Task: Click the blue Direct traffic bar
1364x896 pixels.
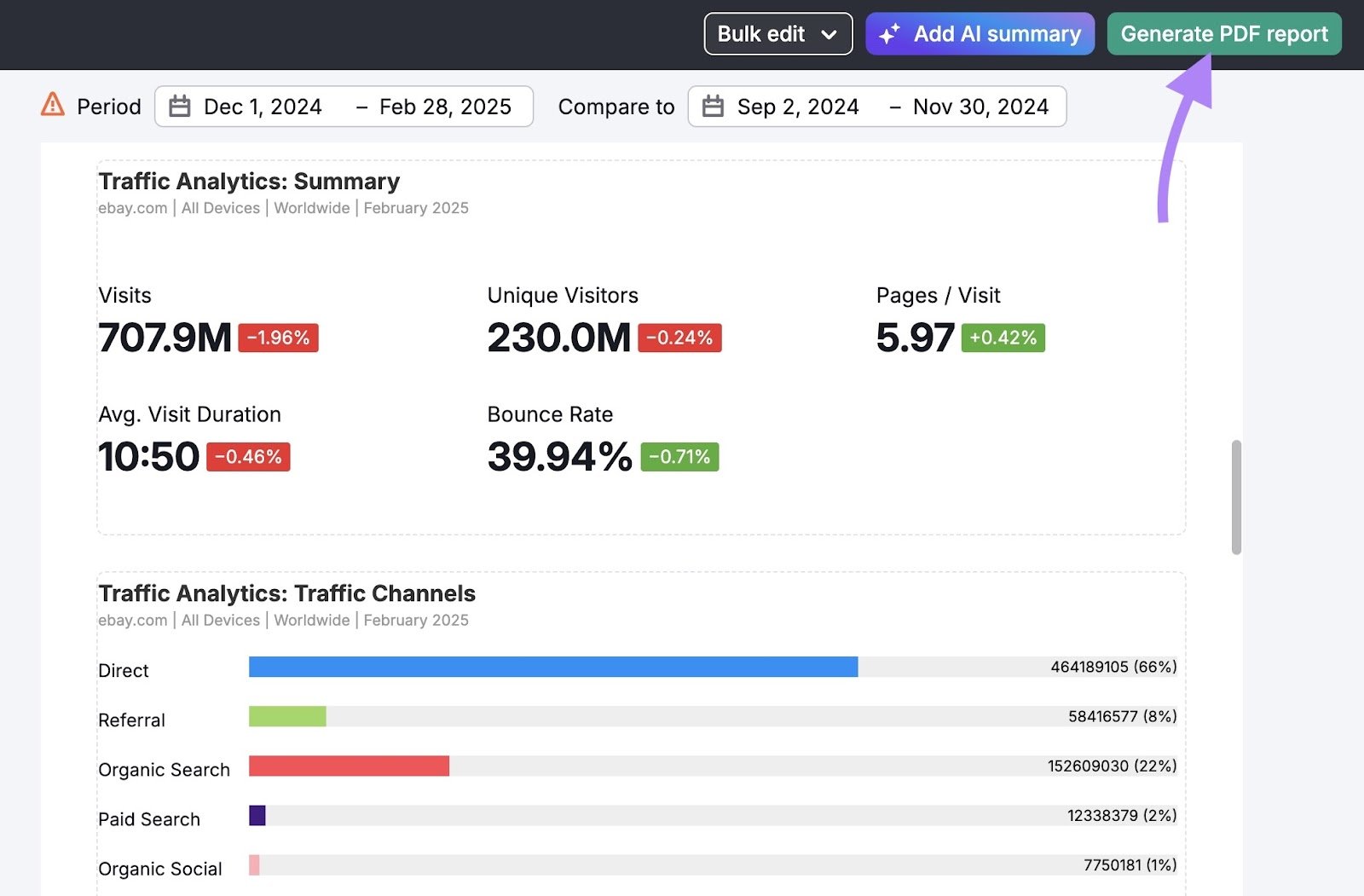Action: [552, 667]
